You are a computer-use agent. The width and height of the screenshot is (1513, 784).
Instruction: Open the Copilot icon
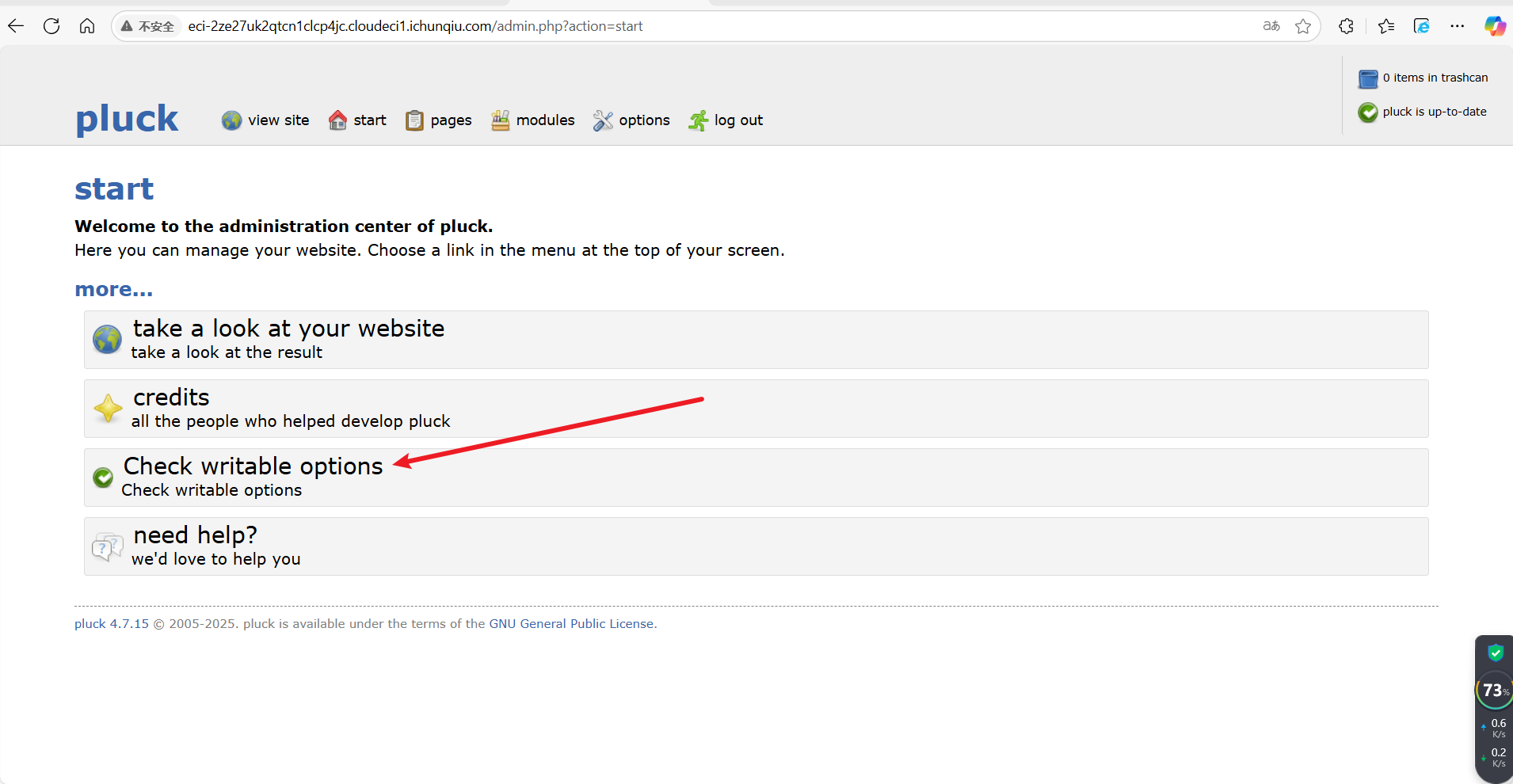click(x=1495, y=26)
